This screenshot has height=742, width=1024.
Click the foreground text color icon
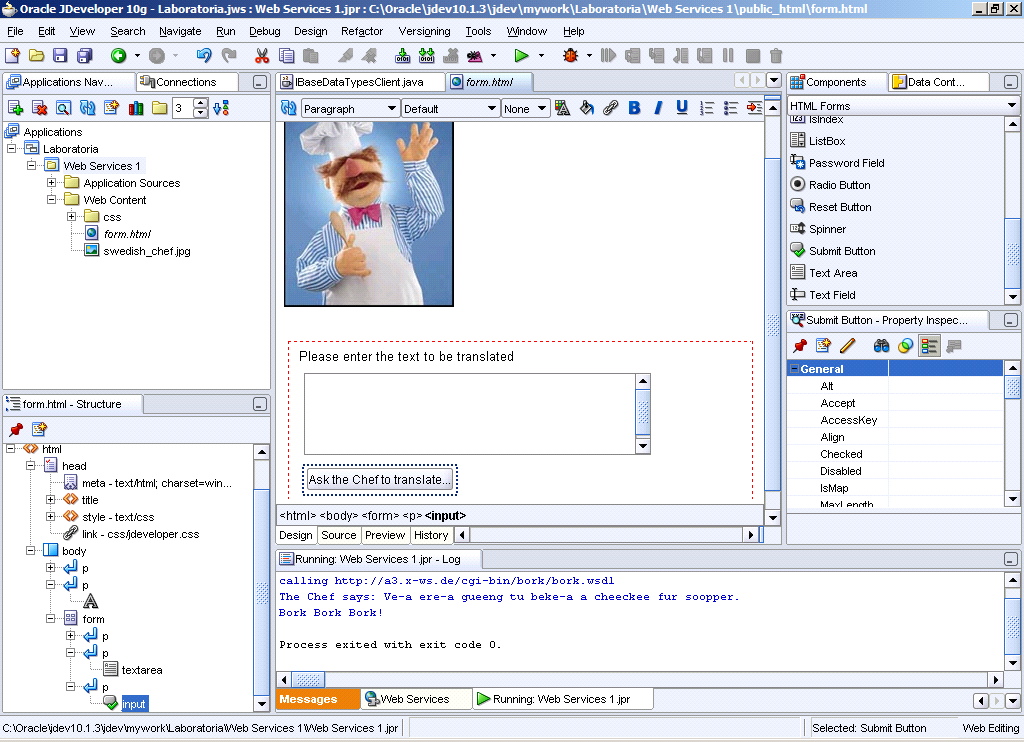pos(562,108)
